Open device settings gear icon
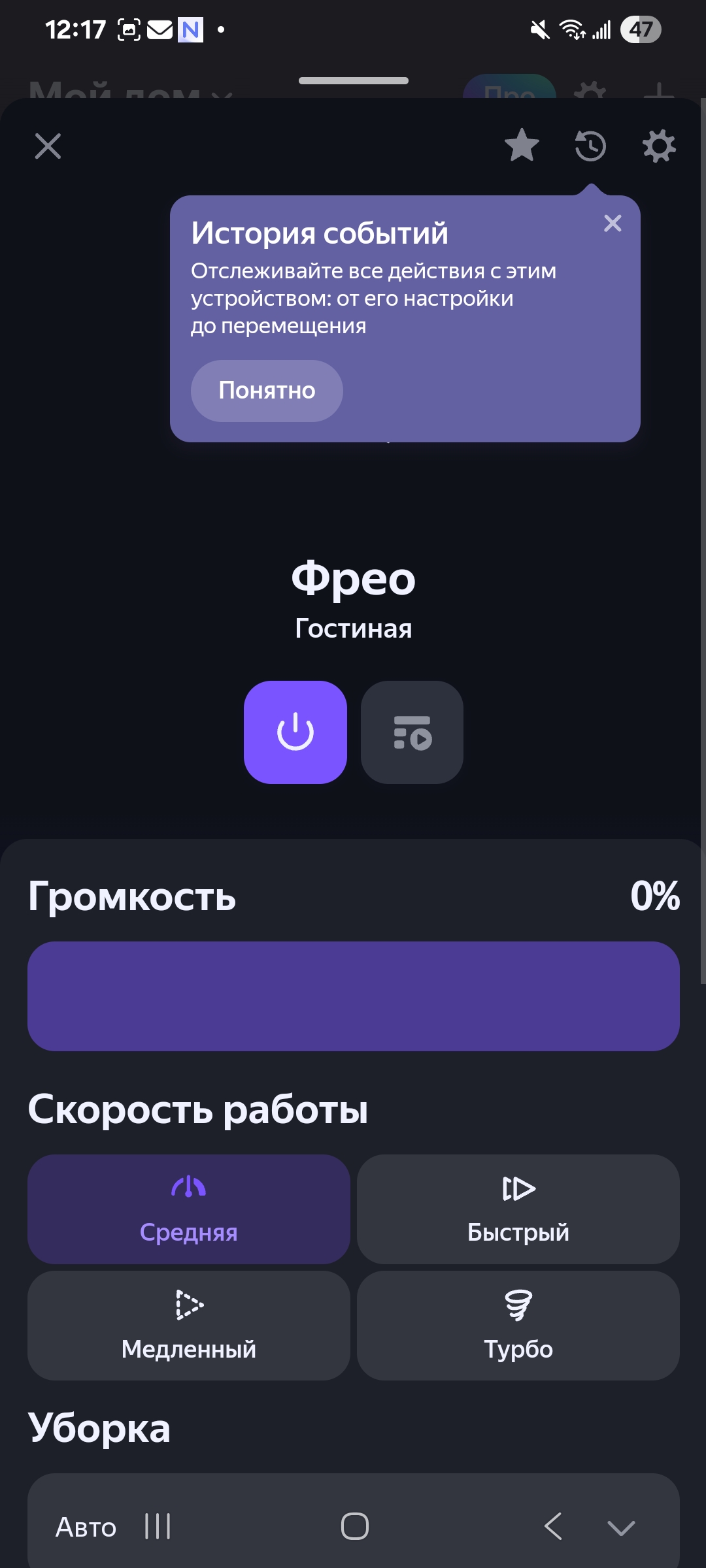The width and height of the screenshot is (706, 1568). (x=658, y=146)
